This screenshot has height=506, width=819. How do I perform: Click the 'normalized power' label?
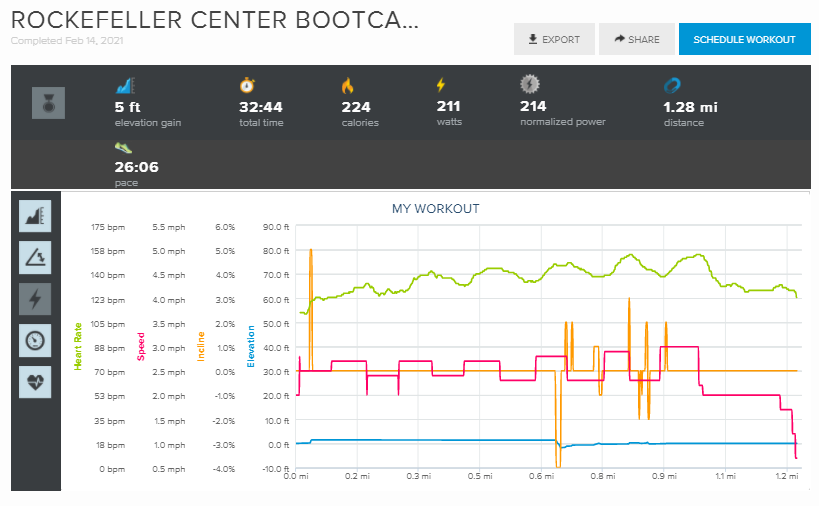[563, 122]
